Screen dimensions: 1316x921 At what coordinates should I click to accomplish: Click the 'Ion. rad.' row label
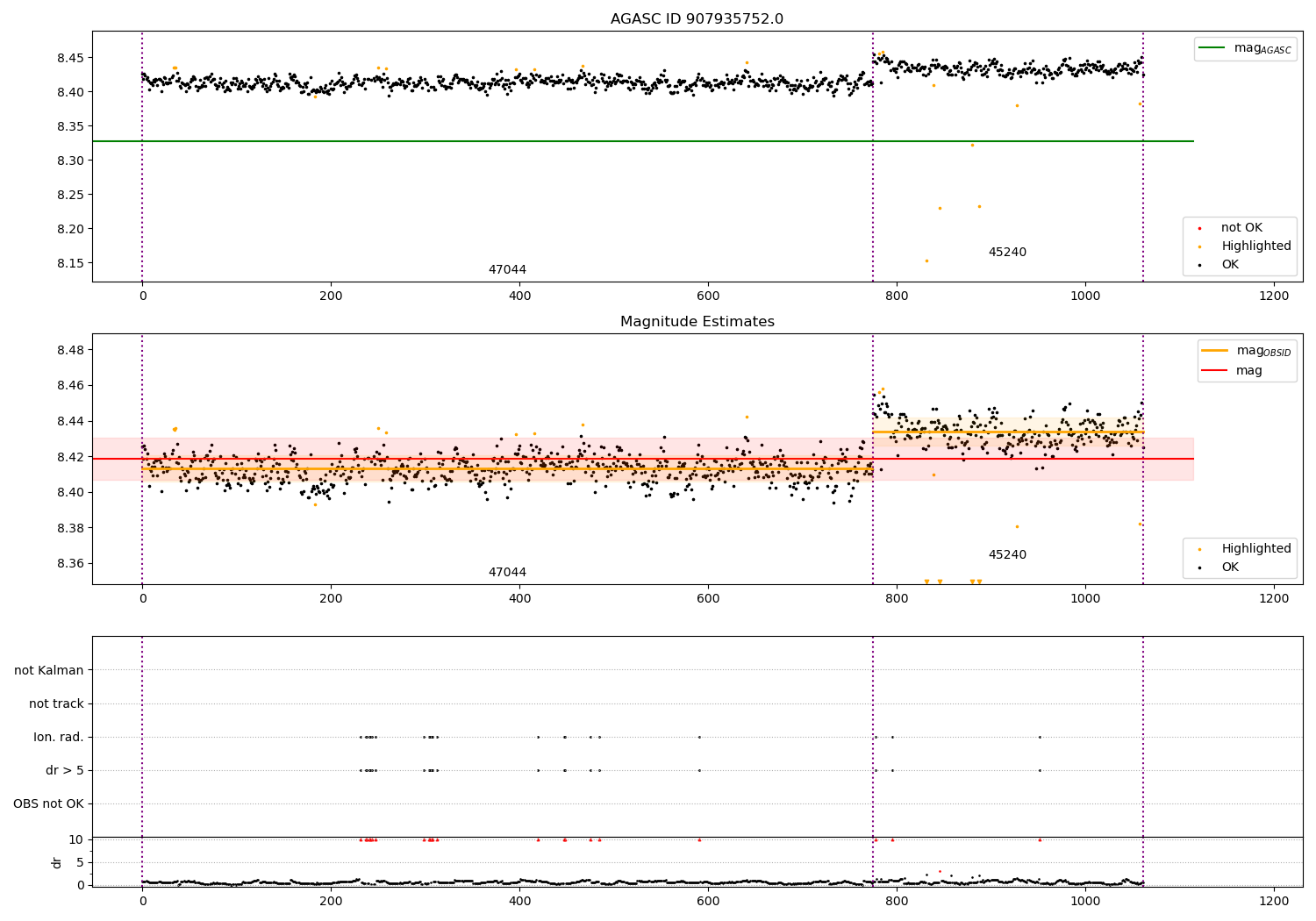59,737
